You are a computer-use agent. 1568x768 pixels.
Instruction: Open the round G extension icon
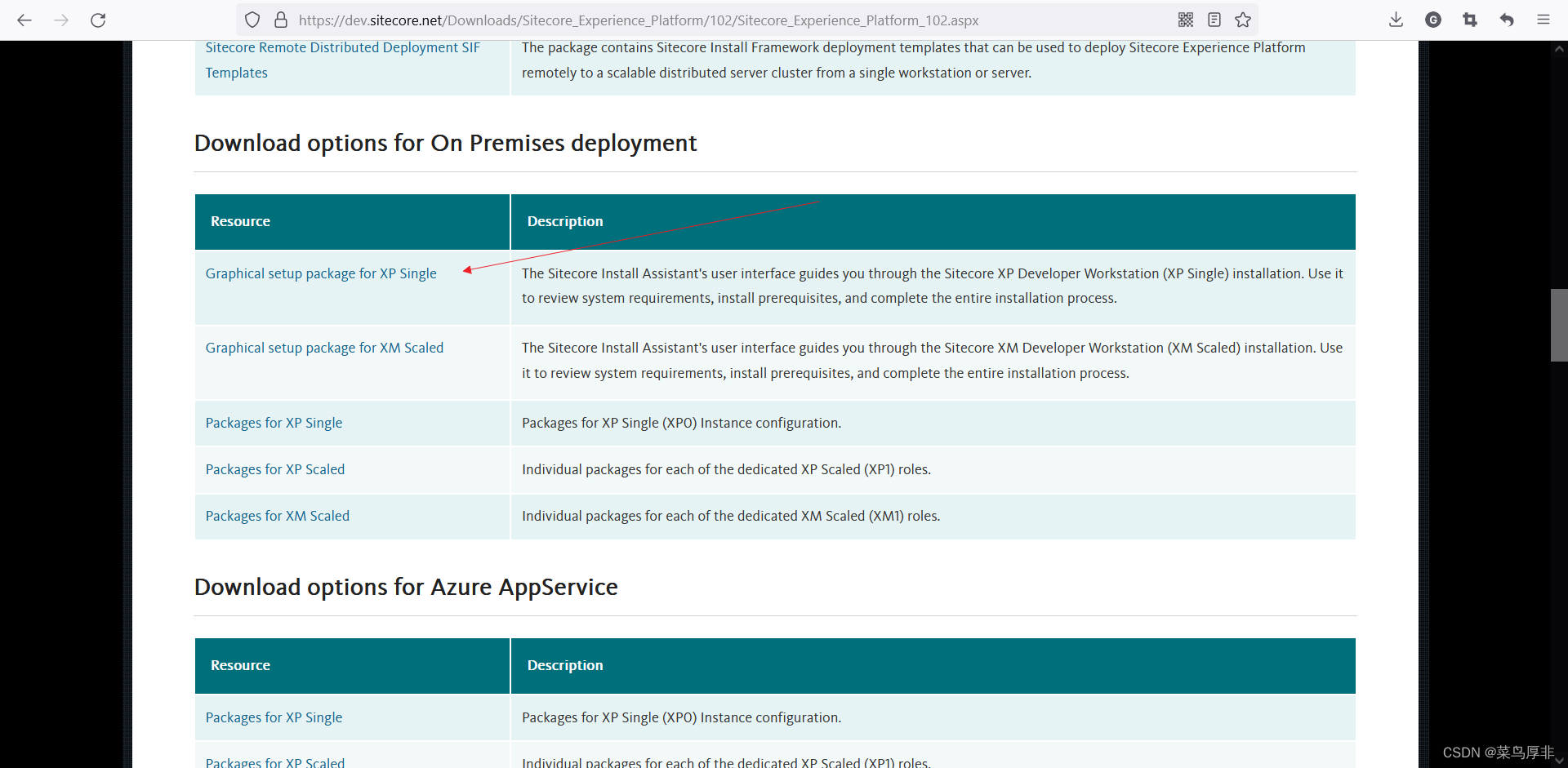1433,20
